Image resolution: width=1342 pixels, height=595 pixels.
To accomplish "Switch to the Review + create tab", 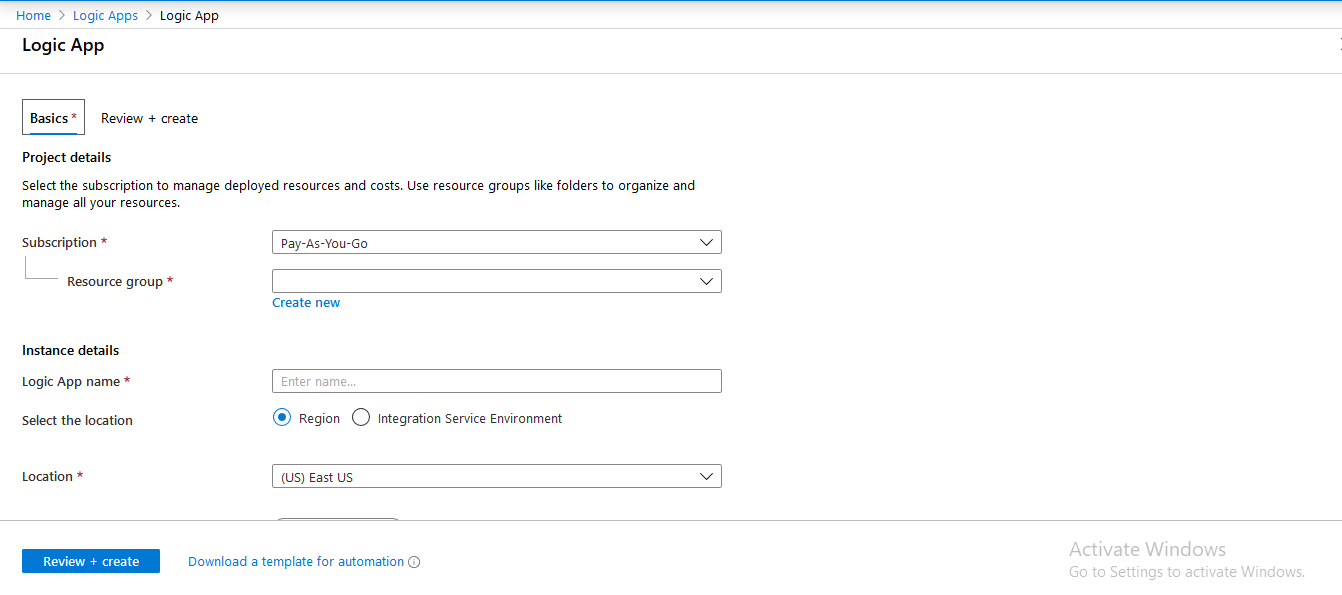I will (149, 117).
